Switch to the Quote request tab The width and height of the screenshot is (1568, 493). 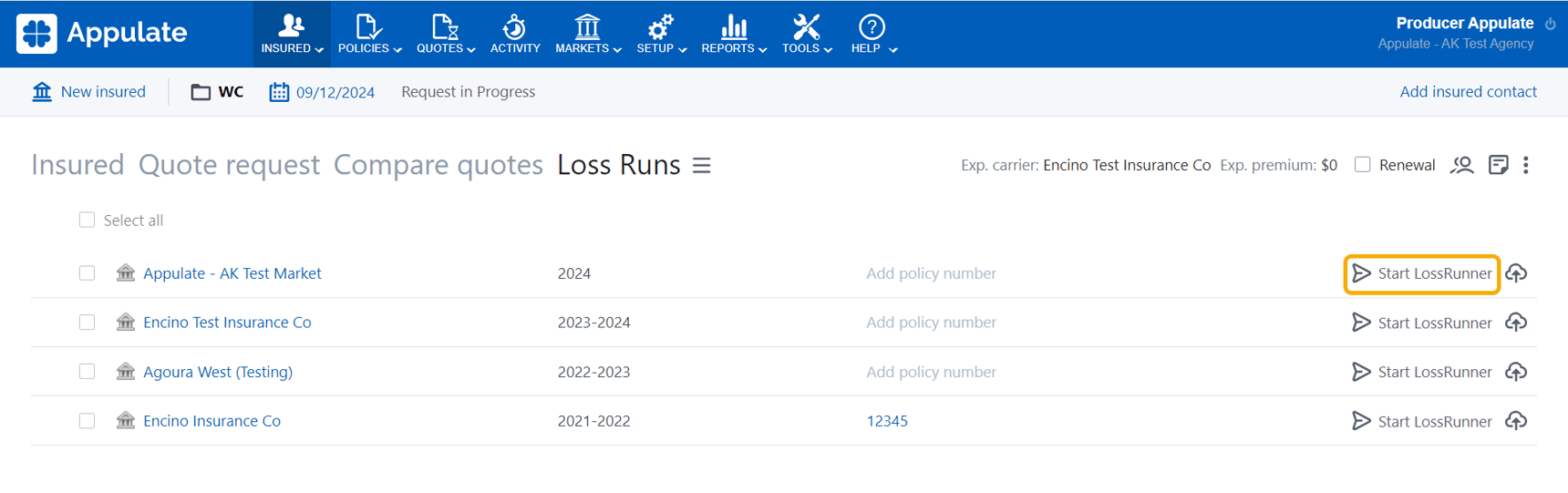click(x=229, y=165)
